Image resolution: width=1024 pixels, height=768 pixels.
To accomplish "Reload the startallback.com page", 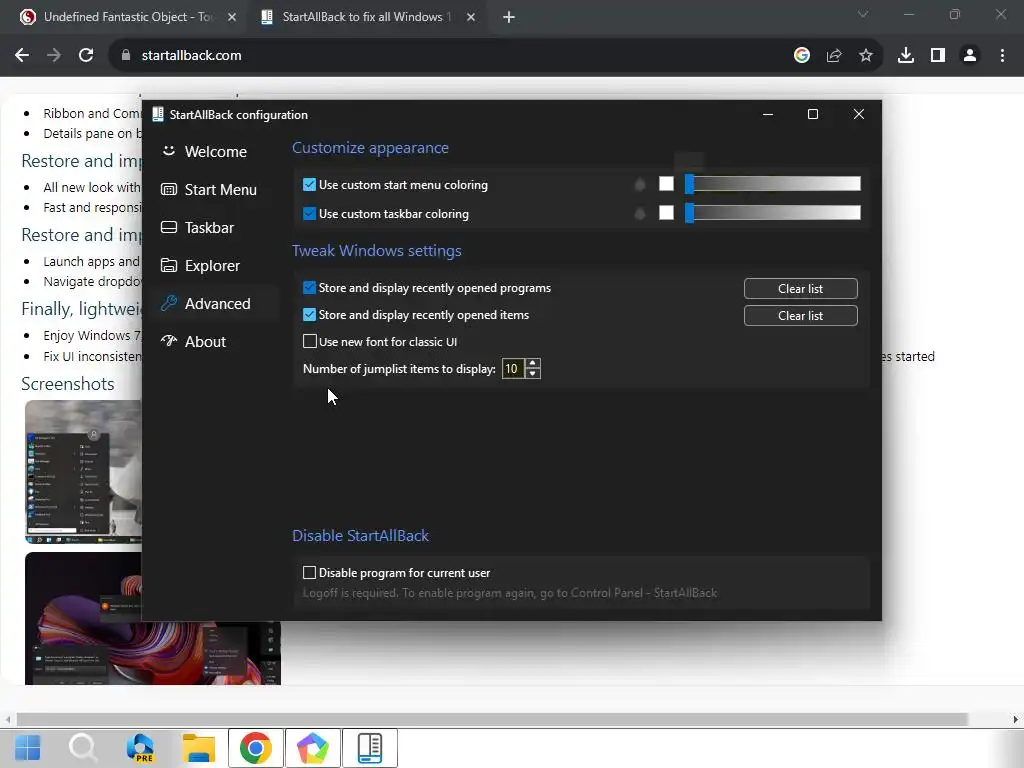I will coord(86,56).
